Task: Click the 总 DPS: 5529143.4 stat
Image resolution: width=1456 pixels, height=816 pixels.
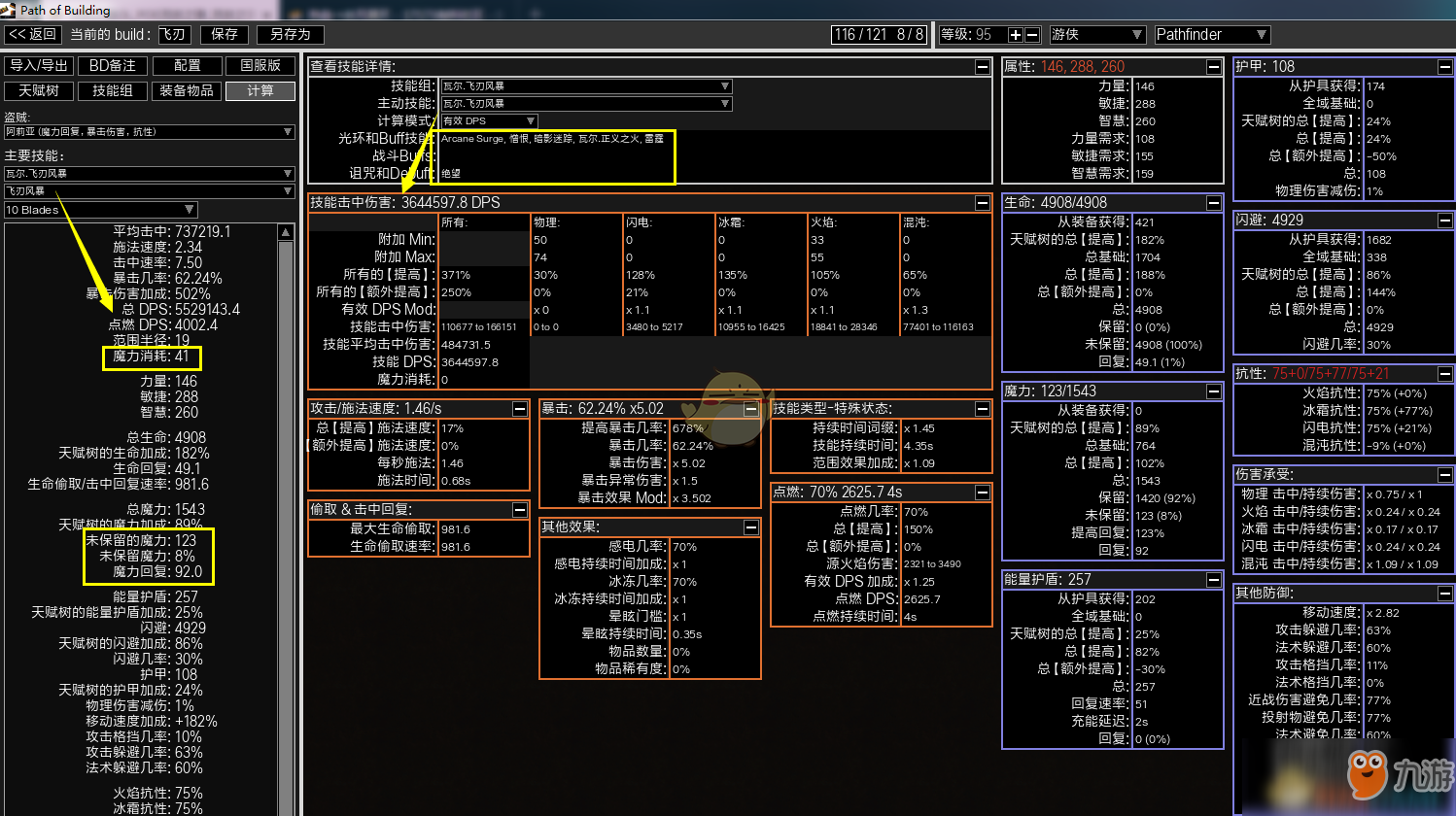Action: (x=181, y=309)
